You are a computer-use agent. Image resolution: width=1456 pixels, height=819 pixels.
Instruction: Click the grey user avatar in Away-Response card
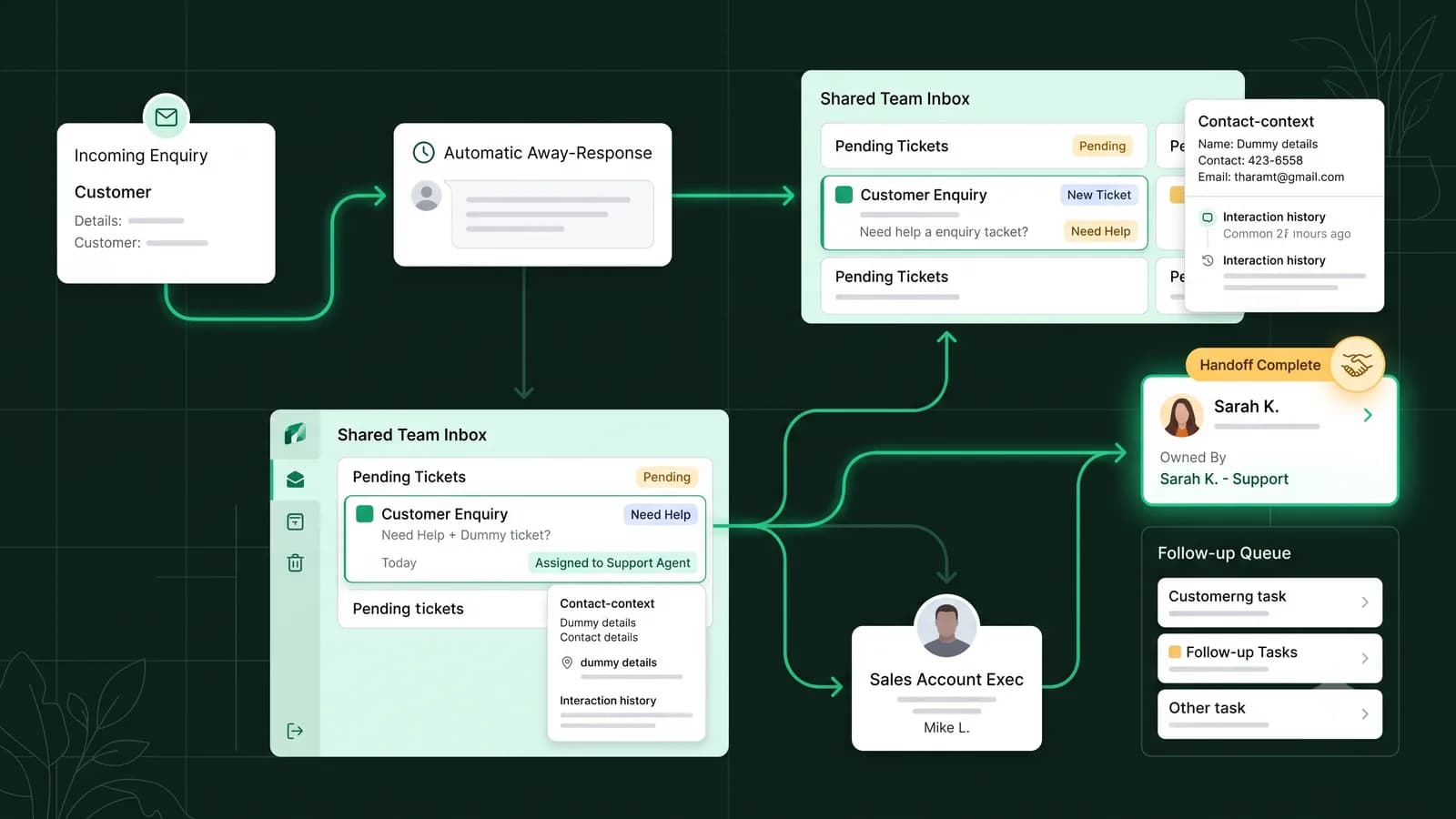pyautogui.click(x=427, y=196)
